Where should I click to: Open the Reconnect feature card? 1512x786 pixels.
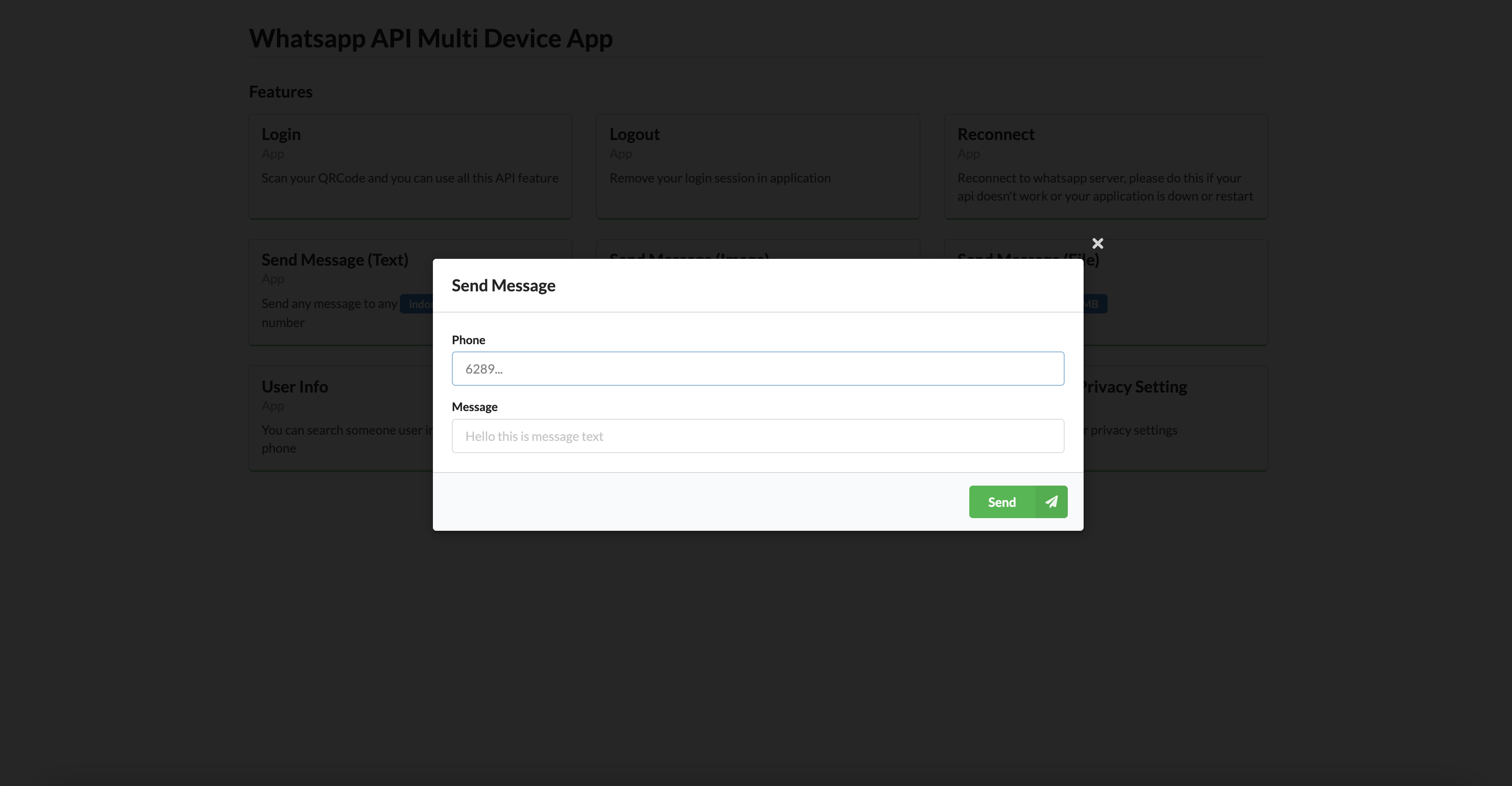coord(1106,167)
